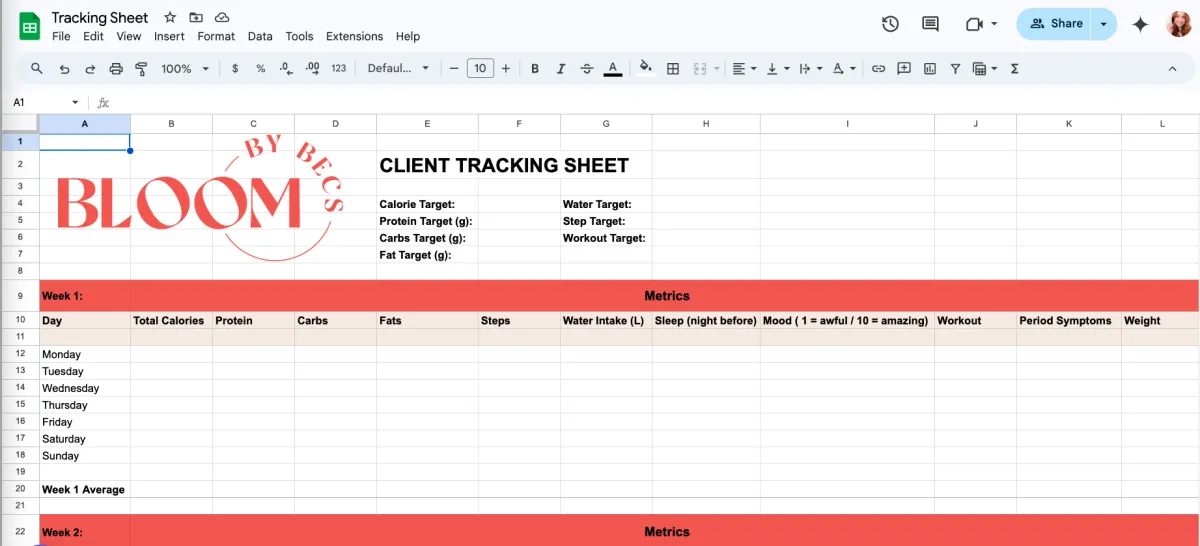Select the Monday cell
1200x546 pixels.
85,354
